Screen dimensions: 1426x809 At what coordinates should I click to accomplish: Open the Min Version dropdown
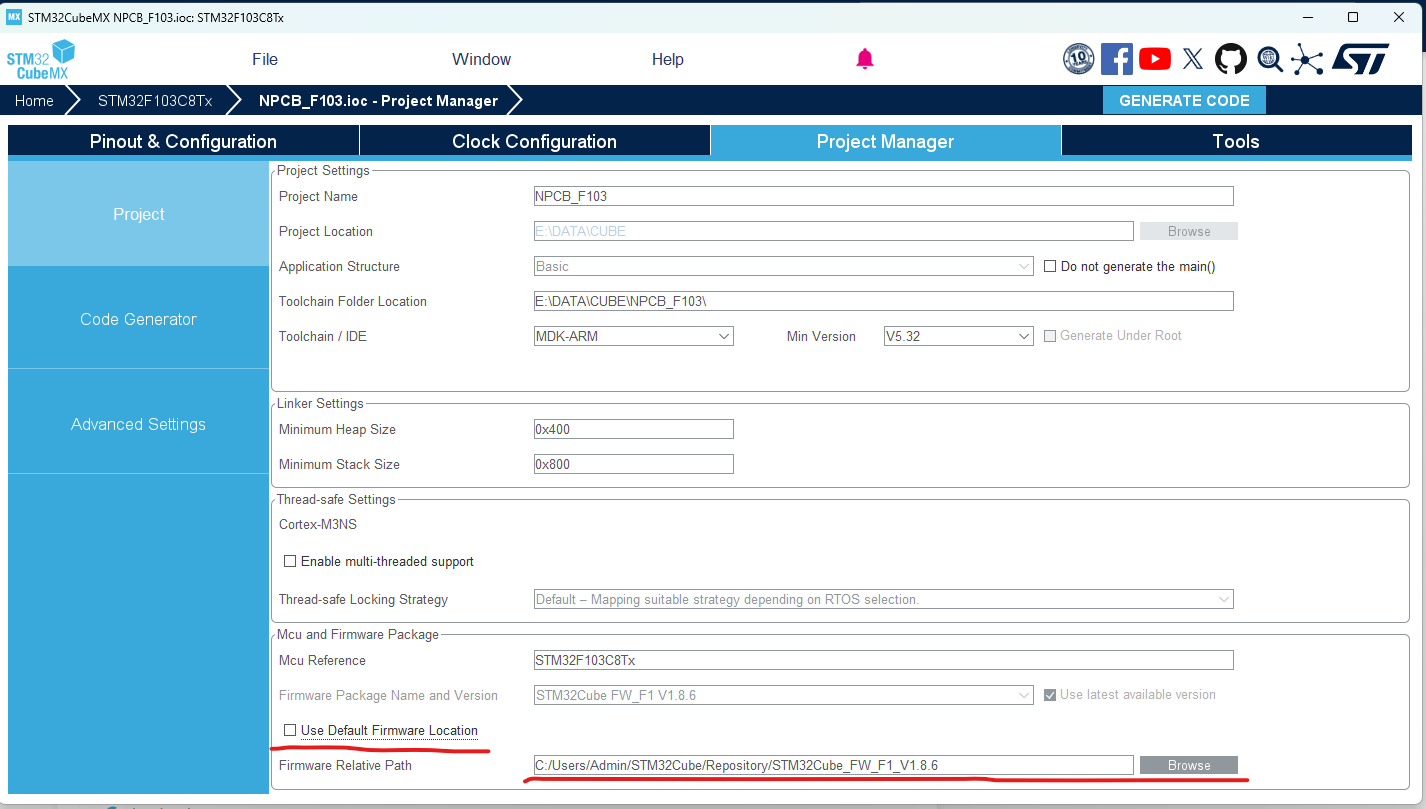click(x=958, y=337)
